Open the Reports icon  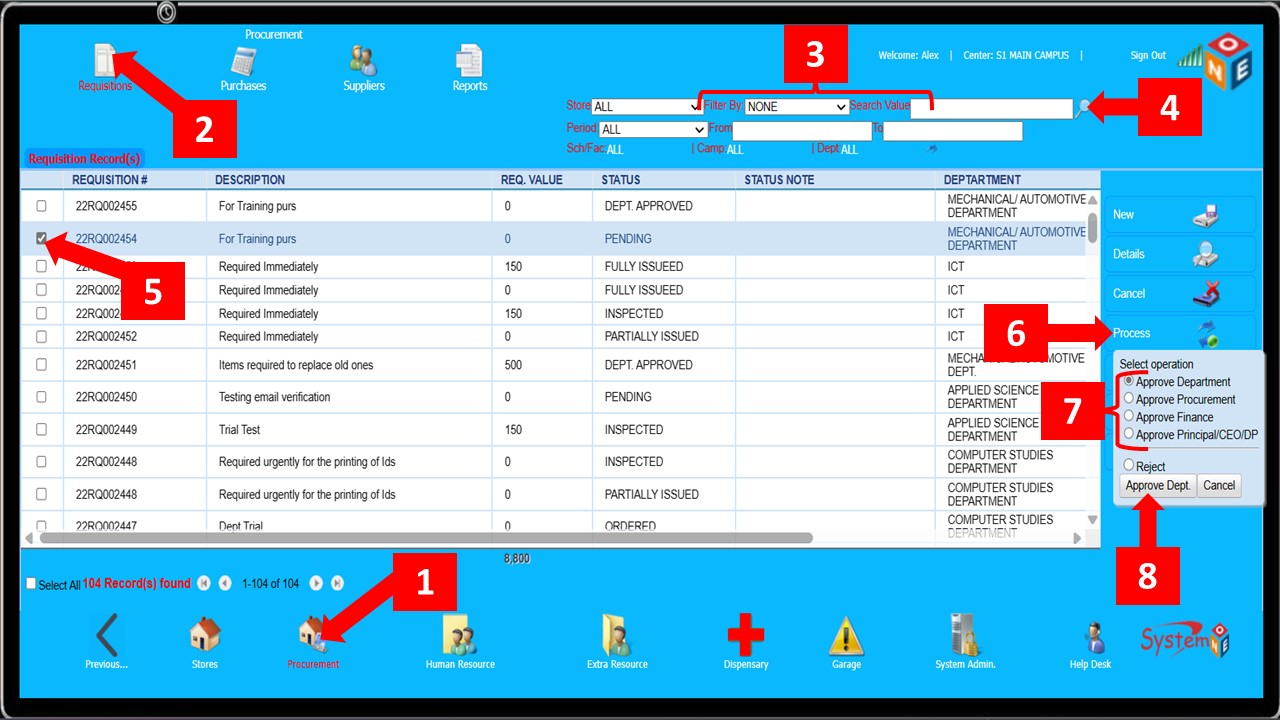469,62
